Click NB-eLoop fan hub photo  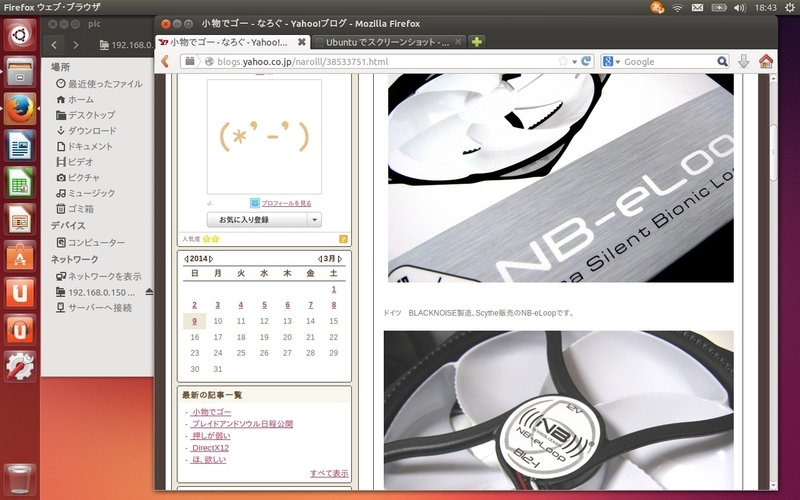coord(559,410)
